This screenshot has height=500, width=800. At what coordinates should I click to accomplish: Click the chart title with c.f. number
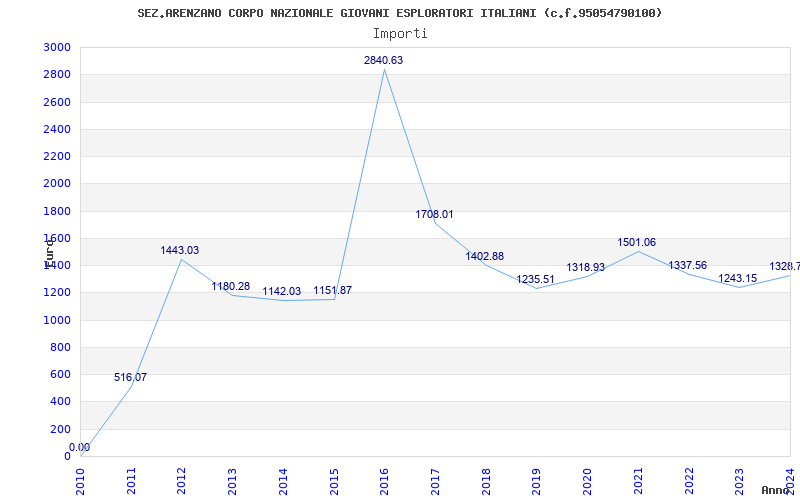tap(400, 13)
